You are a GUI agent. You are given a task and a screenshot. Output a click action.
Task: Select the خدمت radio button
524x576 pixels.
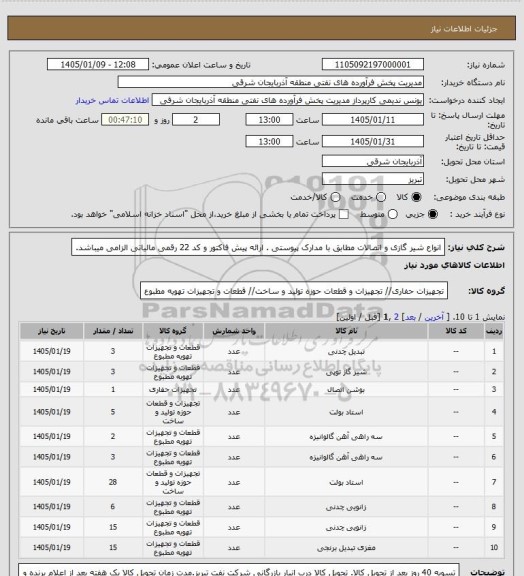coord(381,197)
